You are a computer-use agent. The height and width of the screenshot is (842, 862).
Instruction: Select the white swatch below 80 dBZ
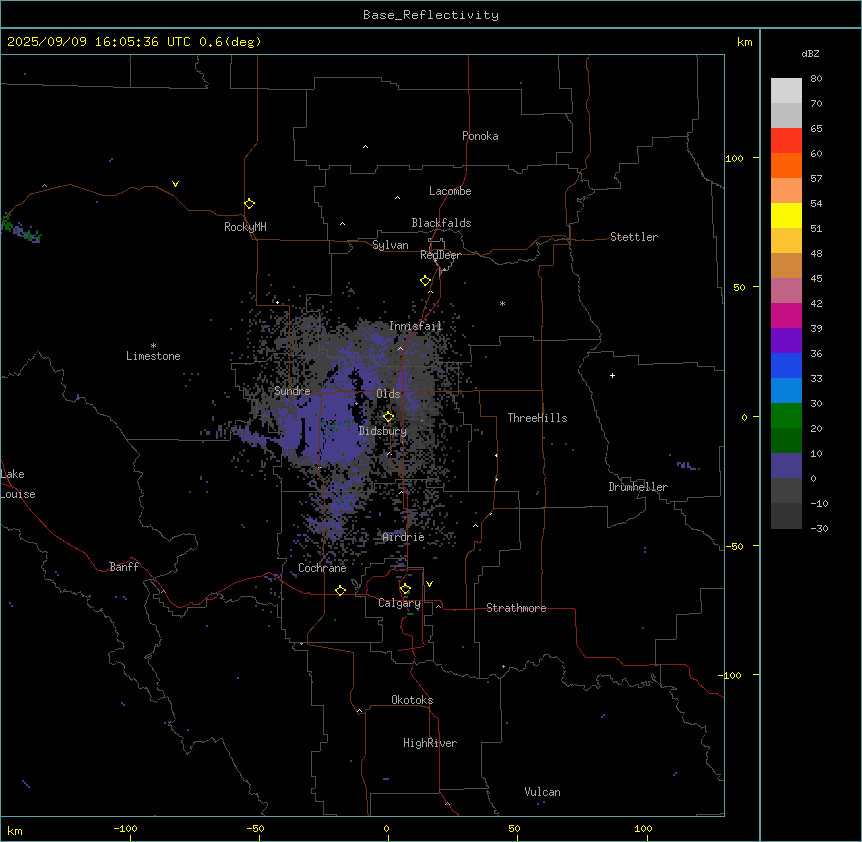tap(786, 91)
